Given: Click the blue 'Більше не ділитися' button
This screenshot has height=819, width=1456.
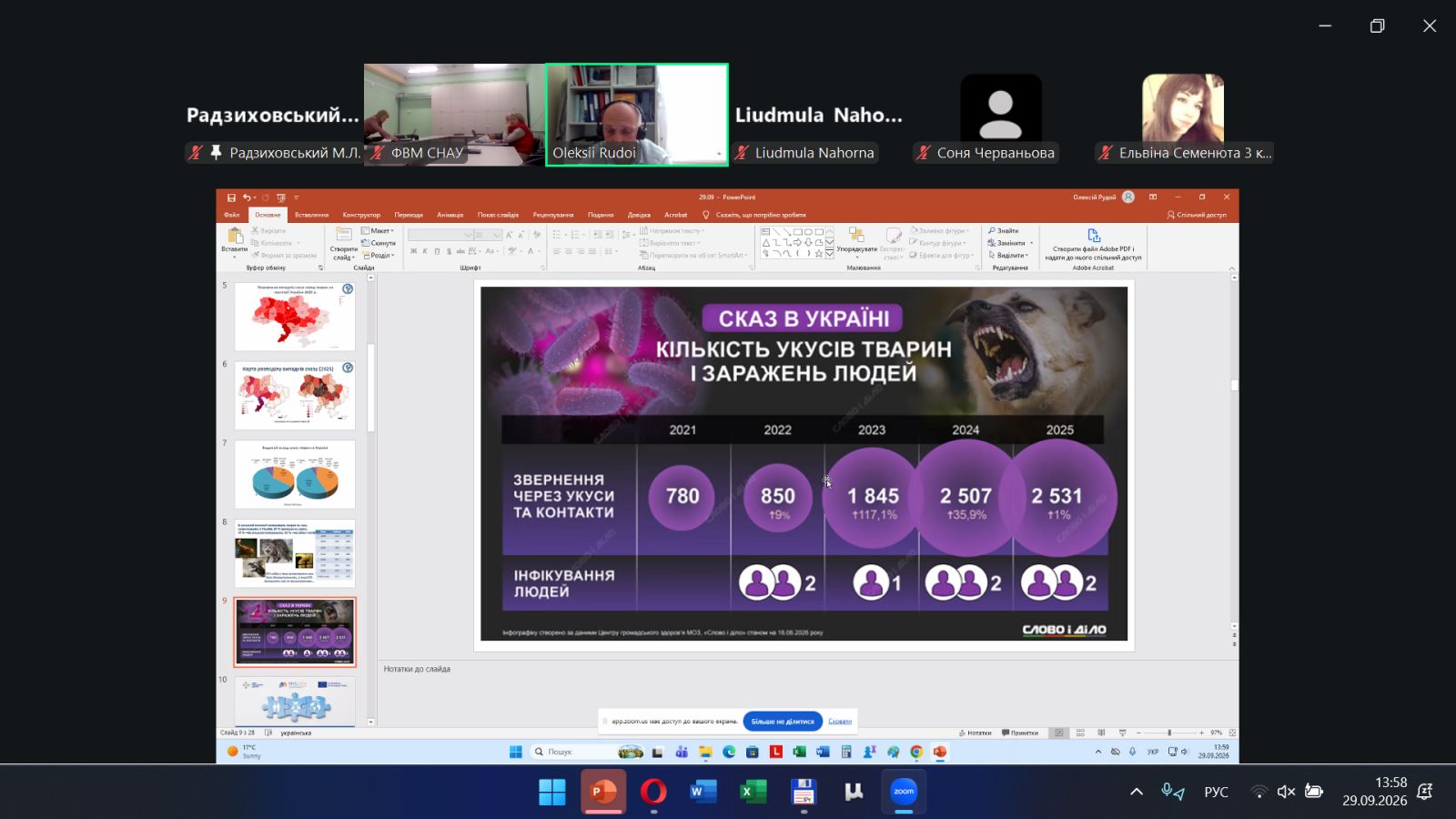Looking at the screenshot, I should pos(783,722).
